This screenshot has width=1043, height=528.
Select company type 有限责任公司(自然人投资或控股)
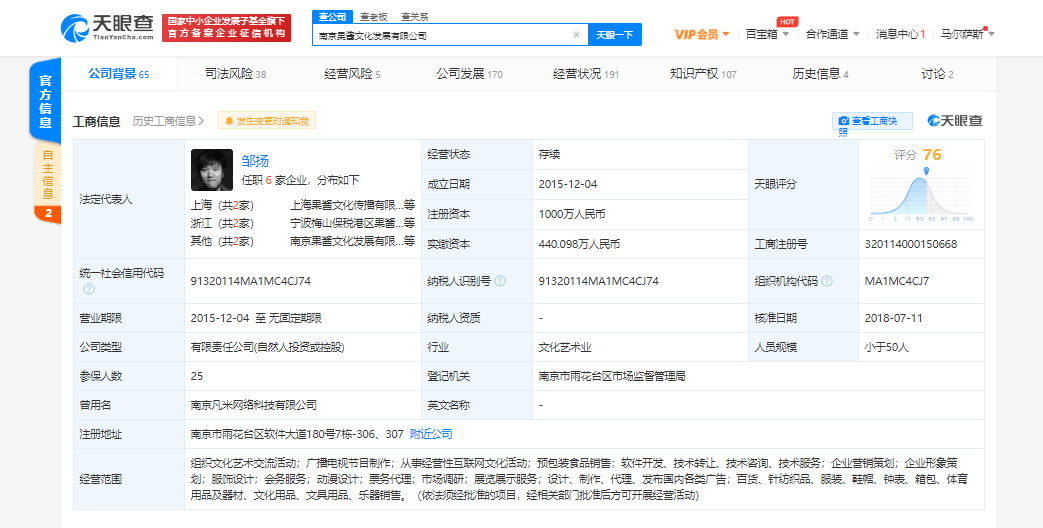[267, 347]
